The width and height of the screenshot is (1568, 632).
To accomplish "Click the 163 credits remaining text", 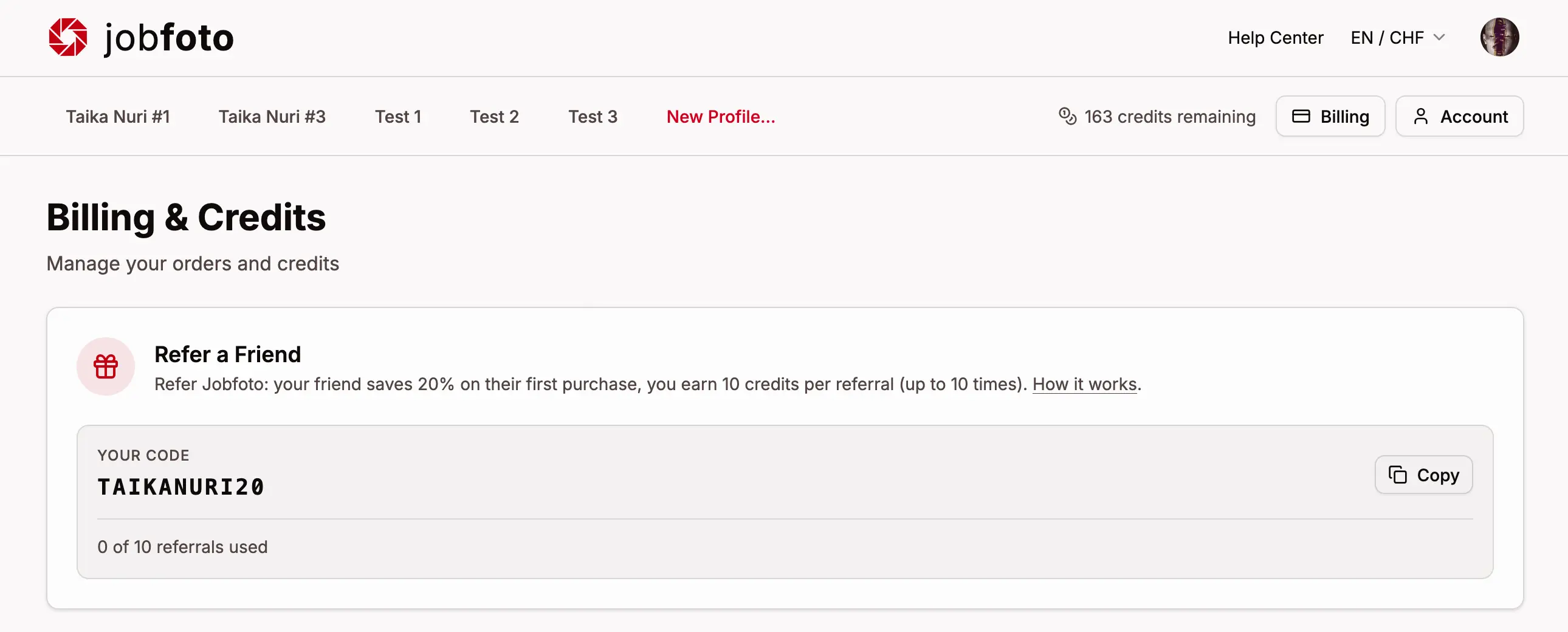I will pos(1170,116).
